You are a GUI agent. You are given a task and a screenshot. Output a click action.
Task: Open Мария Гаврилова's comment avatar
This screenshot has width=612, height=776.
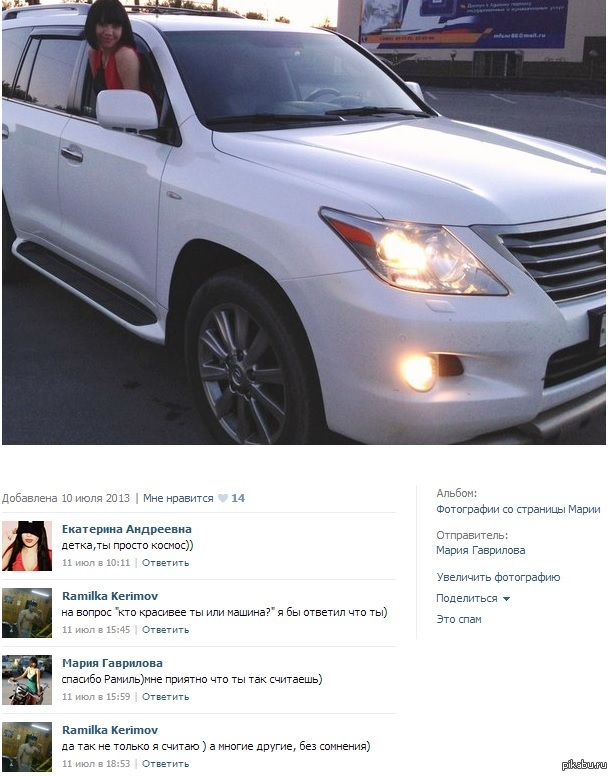point(27,680)
